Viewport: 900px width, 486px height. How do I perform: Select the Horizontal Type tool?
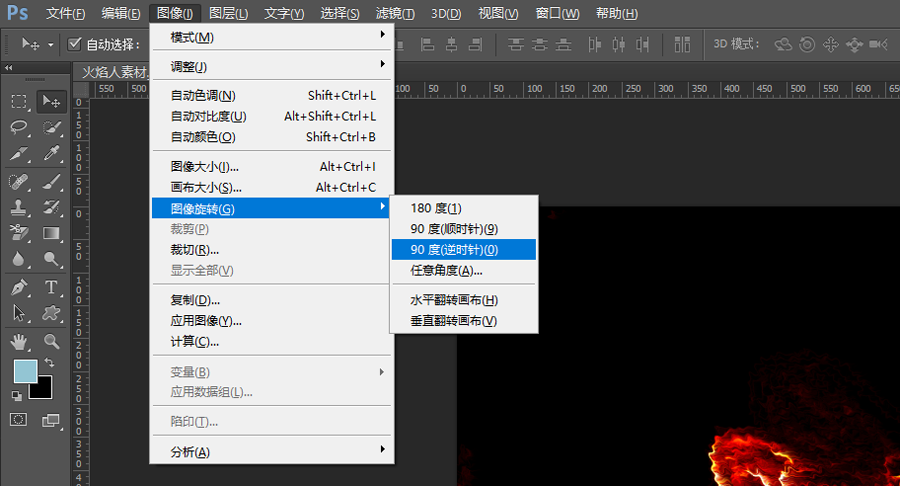(x=51, y=288)
